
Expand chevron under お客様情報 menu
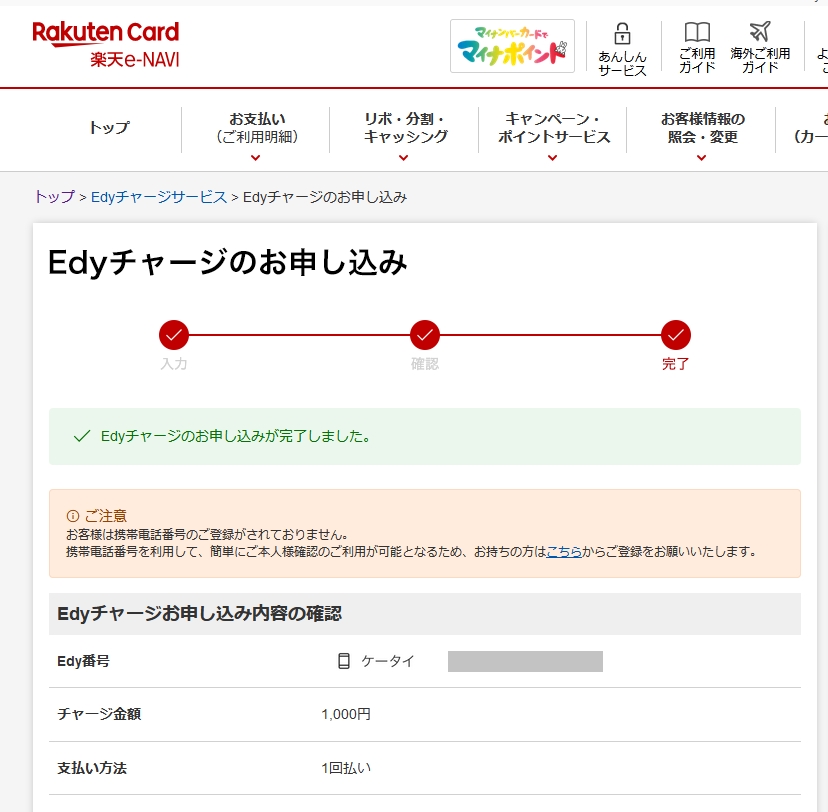coord(702,158)
